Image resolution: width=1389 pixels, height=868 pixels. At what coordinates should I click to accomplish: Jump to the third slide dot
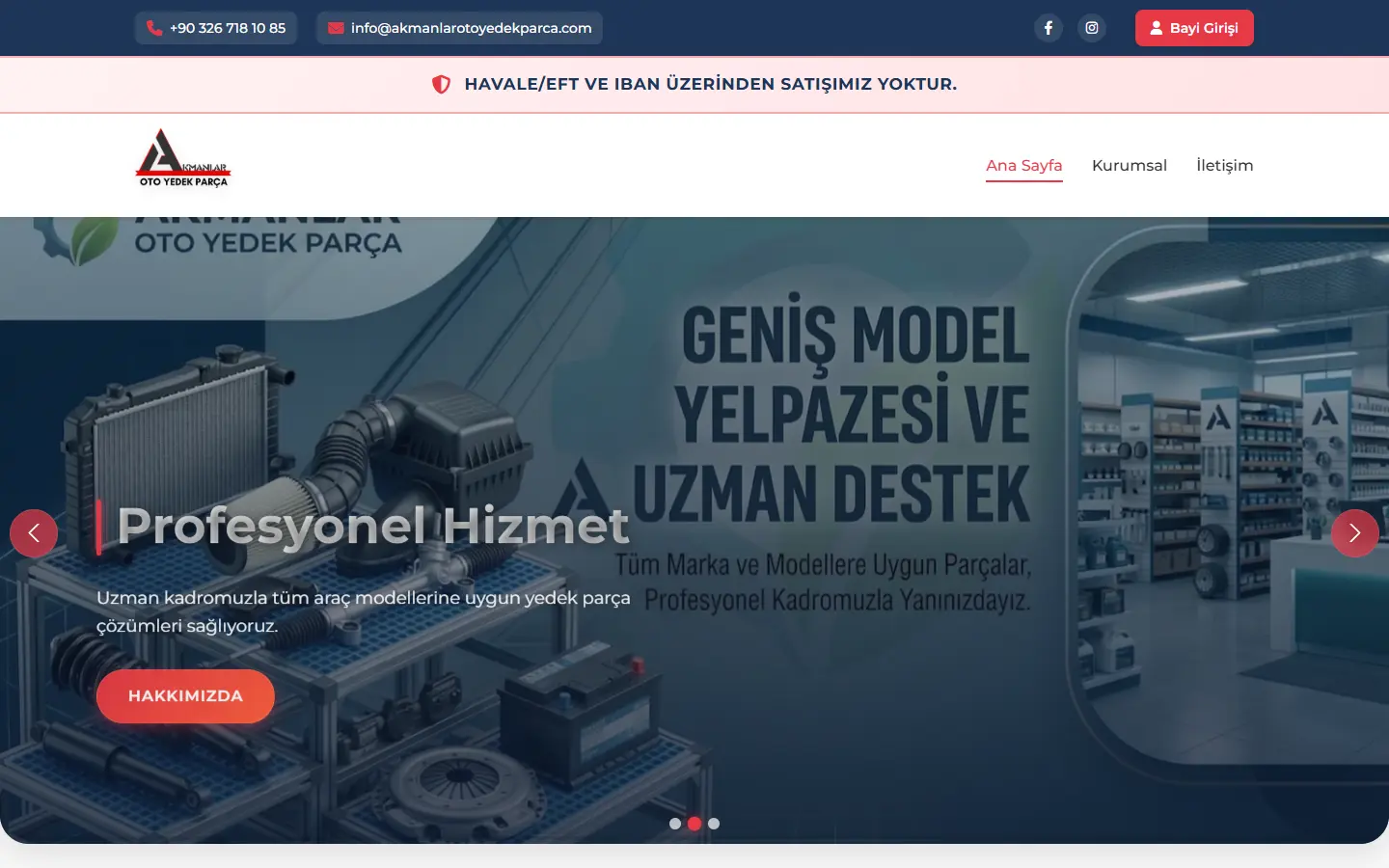(x=714, y=824)
